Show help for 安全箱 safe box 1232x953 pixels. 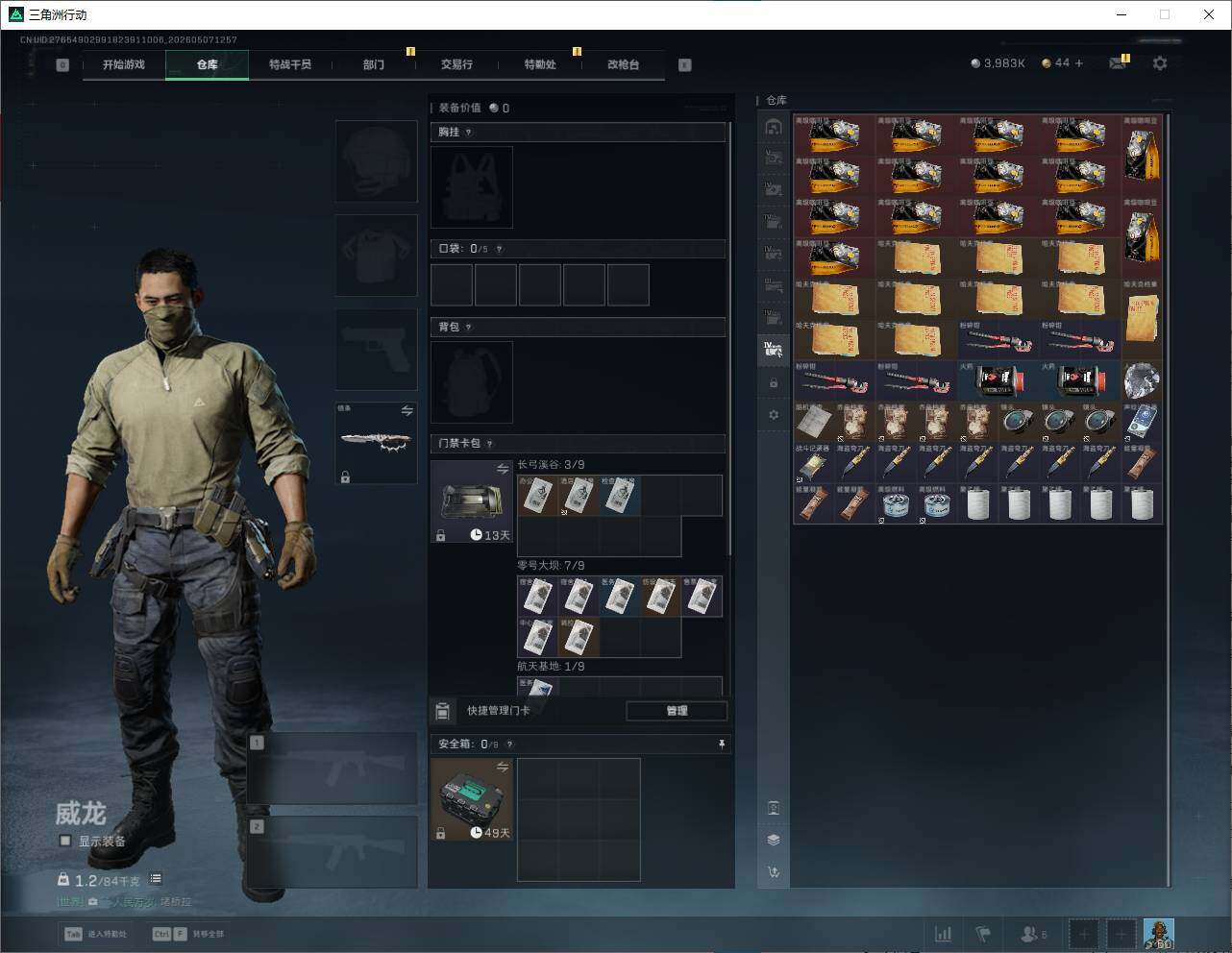pos(509,745)
